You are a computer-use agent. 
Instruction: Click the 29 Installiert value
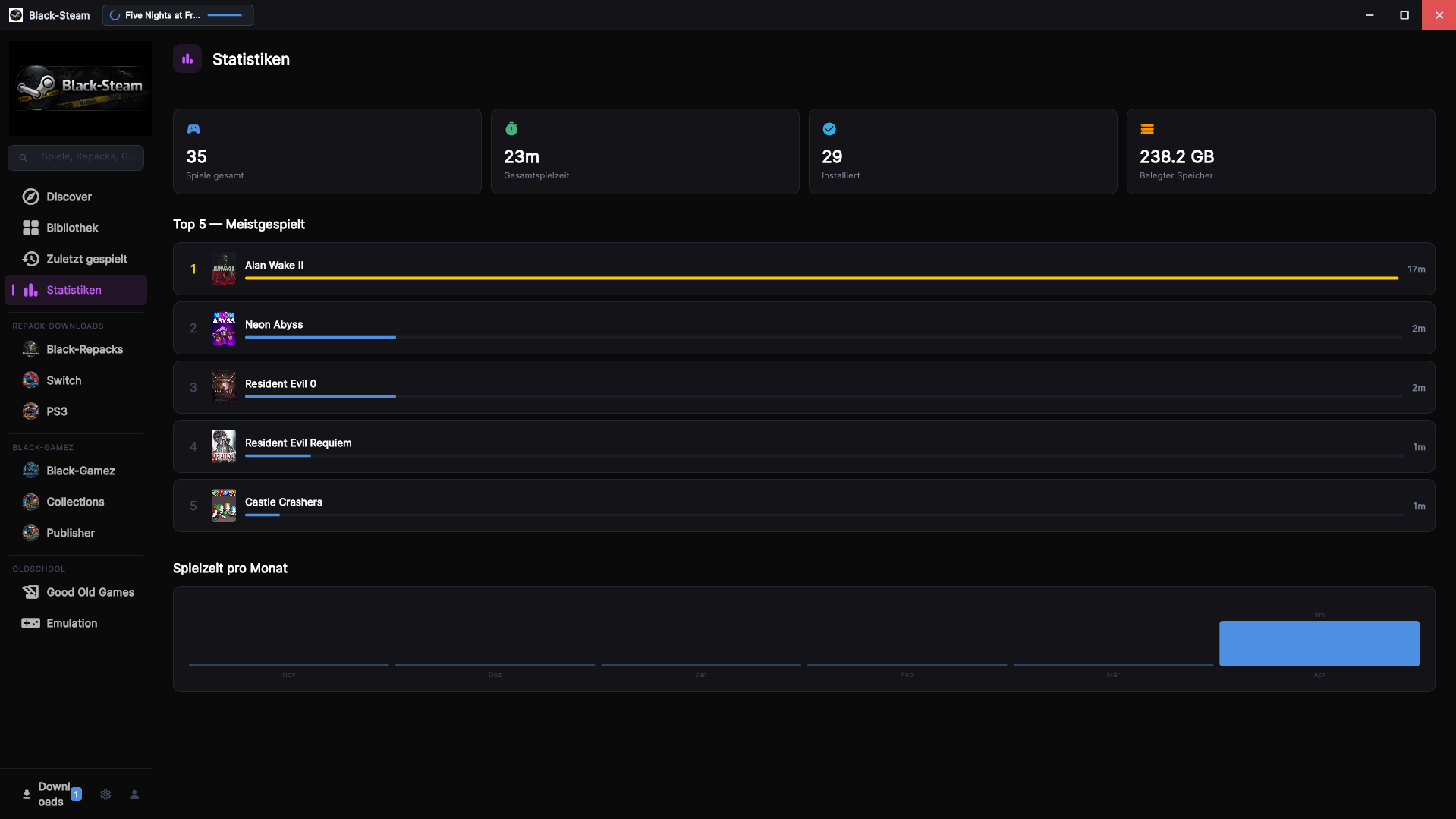(832, 156)
